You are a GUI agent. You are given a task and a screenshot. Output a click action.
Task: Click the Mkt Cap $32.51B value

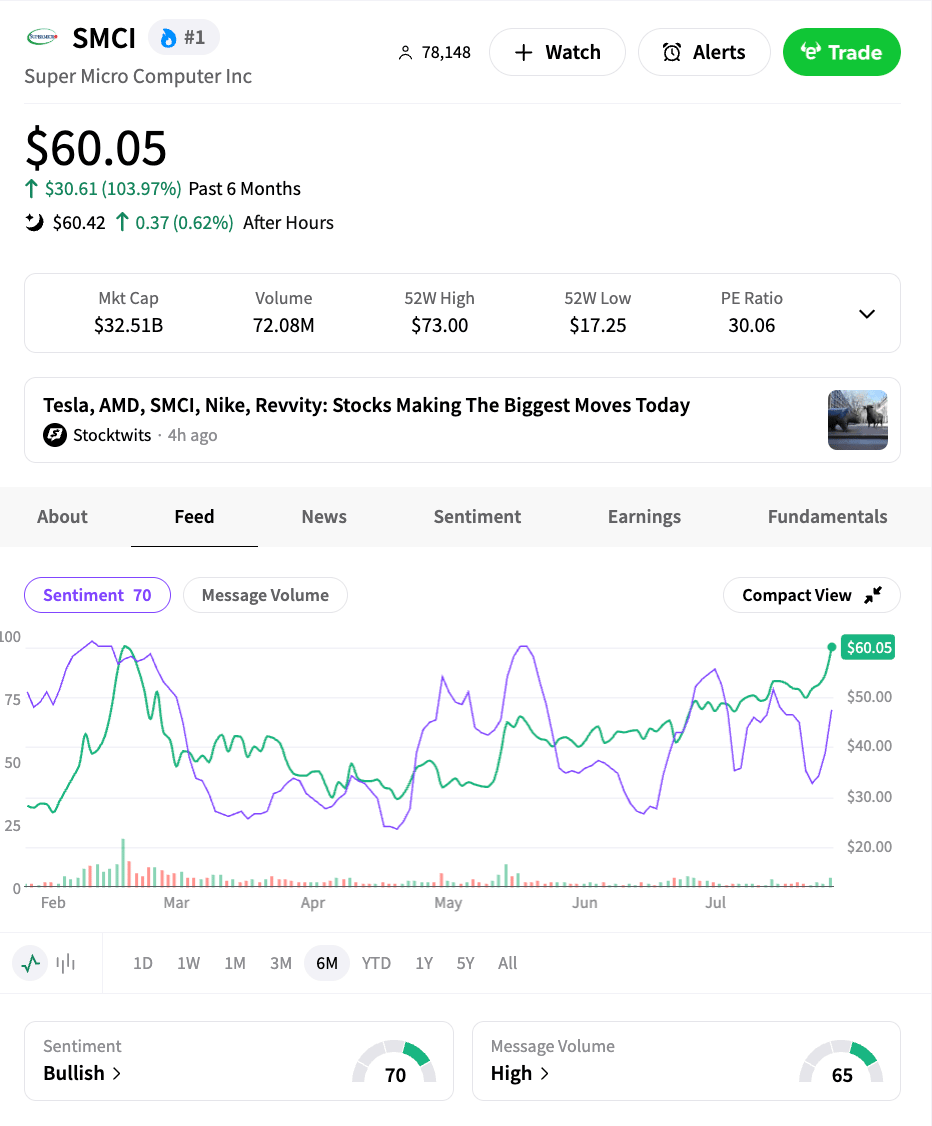[129, 325]
